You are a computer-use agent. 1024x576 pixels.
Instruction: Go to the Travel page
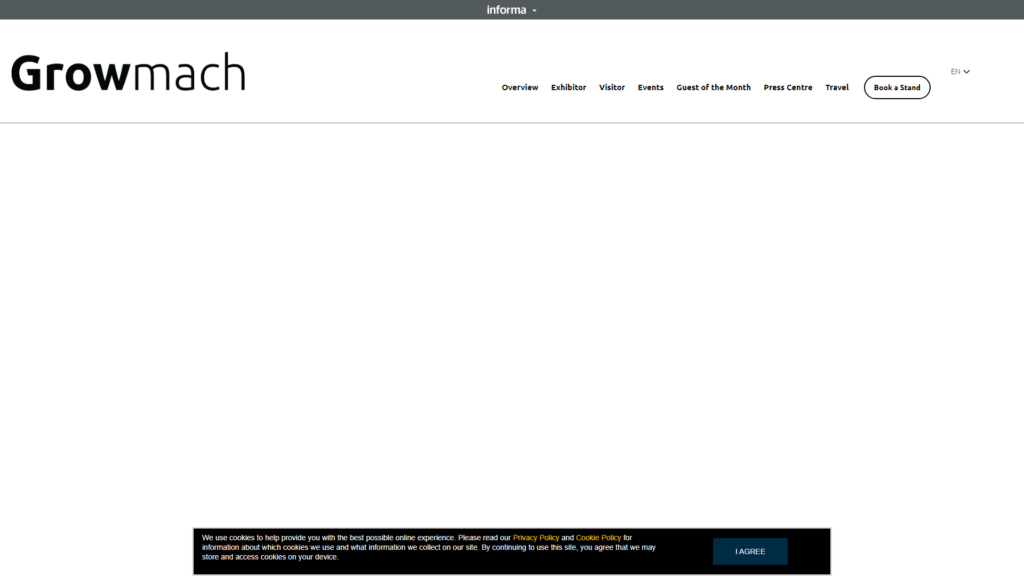click(837, 88)
